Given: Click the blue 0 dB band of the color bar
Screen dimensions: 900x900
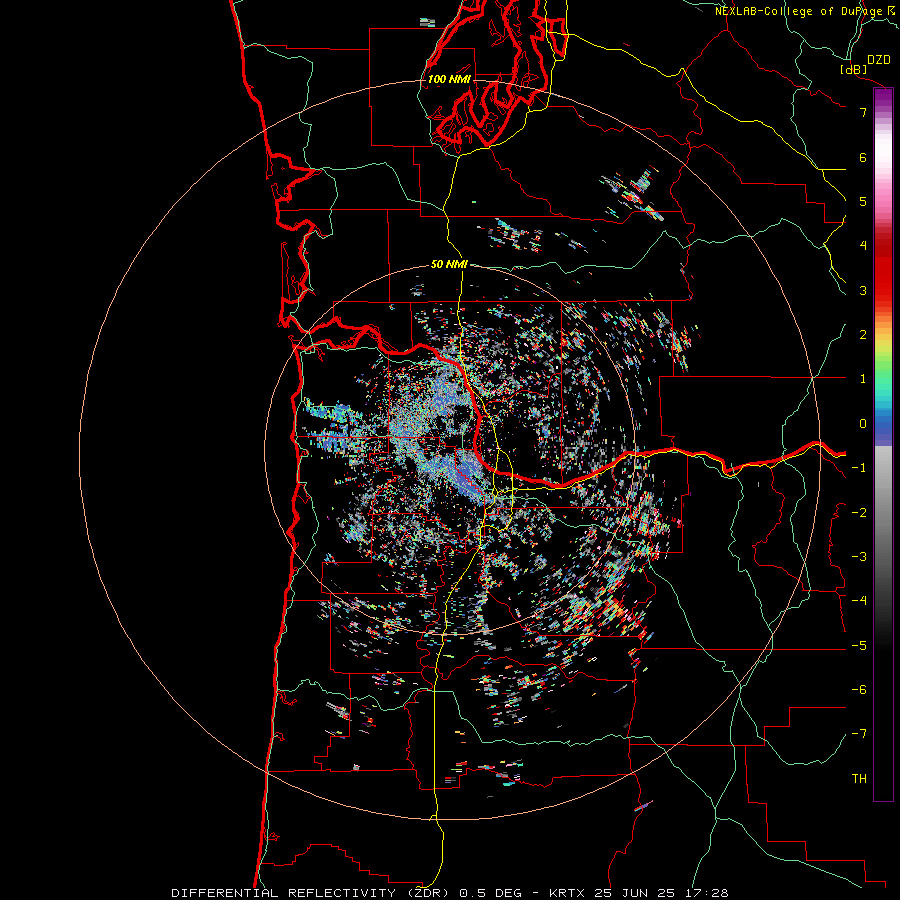Looking at the screenshot, I should [883, 426].
